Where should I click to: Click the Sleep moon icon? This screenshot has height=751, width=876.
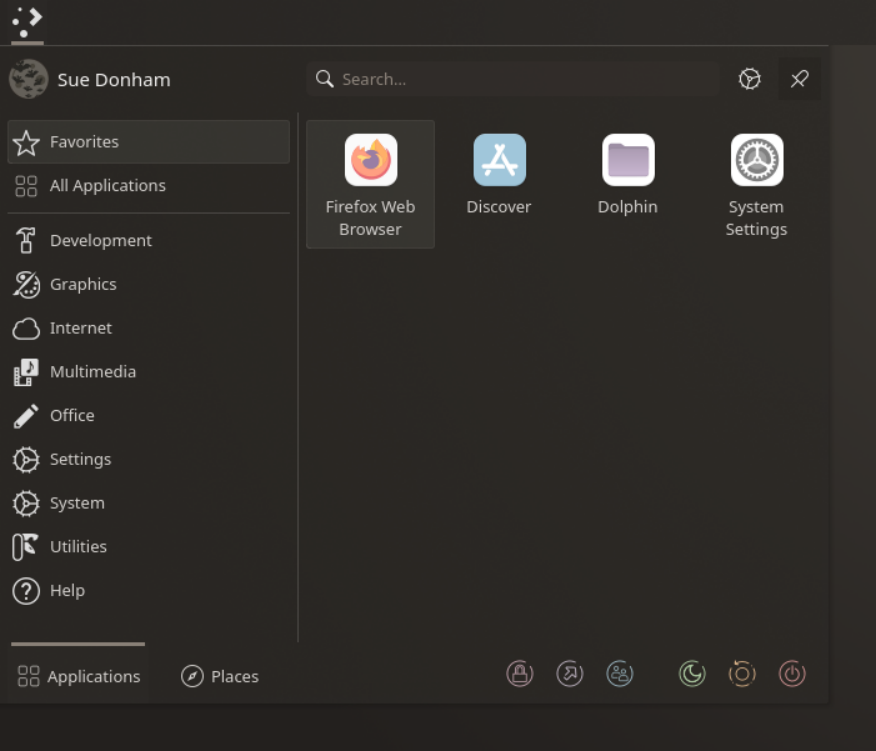(x=692, y=674)
